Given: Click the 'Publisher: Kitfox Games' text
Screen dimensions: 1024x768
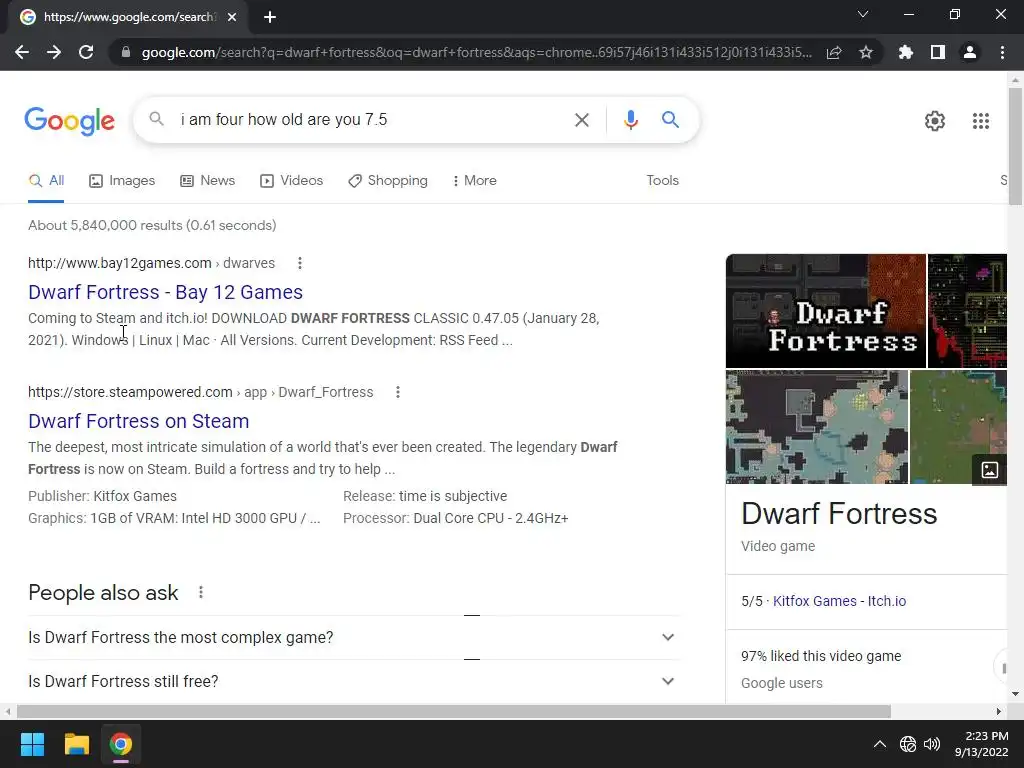Looking at the screenshot, I should click(103, 496).
